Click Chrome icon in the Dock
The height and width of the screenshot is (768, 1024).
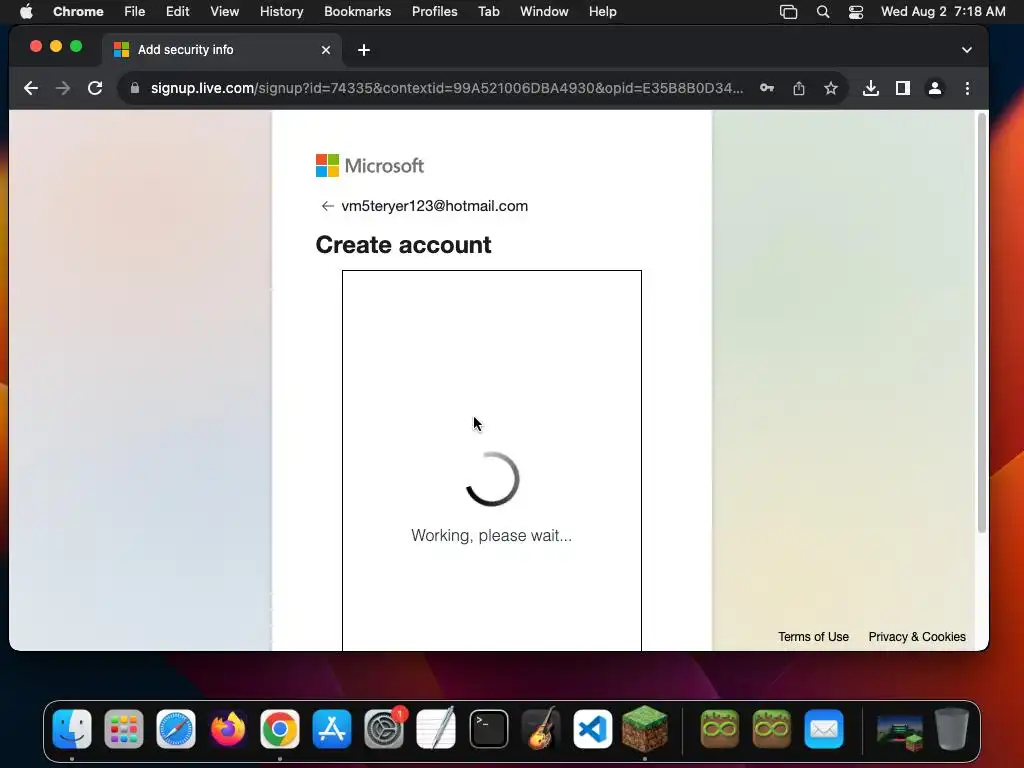[280, 729]
